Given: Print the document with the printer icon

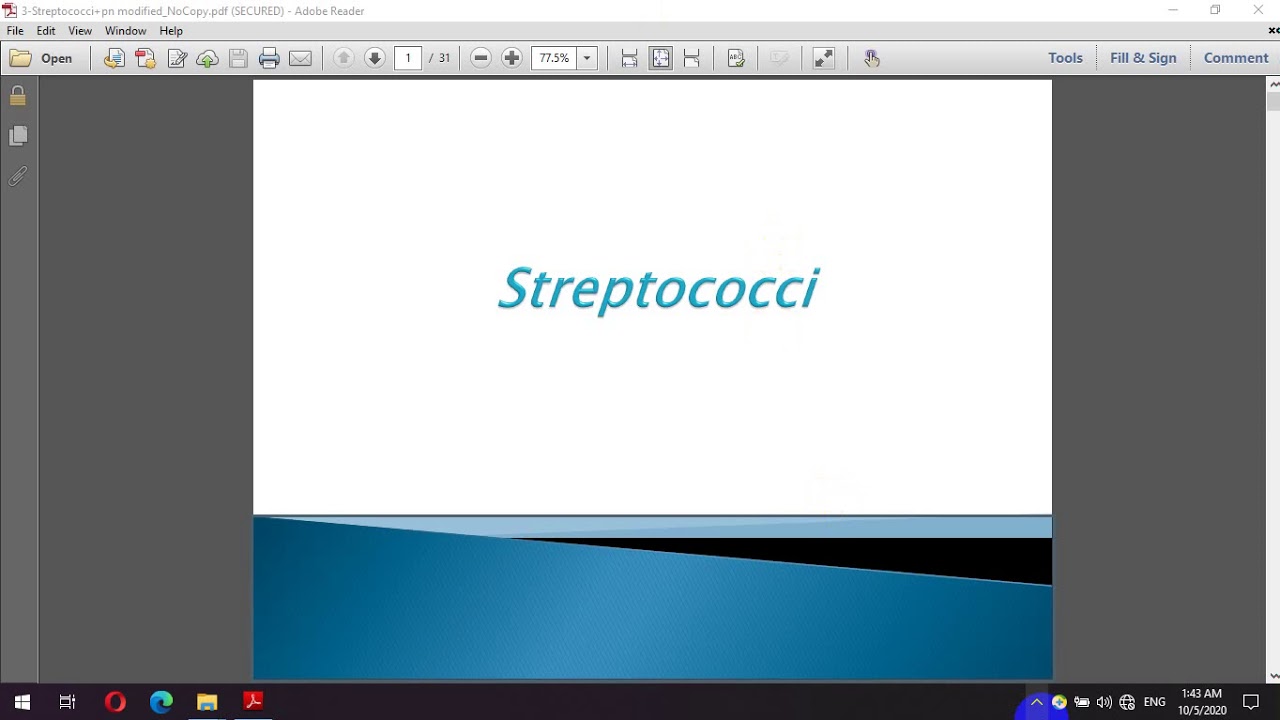Looking at the screenshot, I should [x=269, y=58].
